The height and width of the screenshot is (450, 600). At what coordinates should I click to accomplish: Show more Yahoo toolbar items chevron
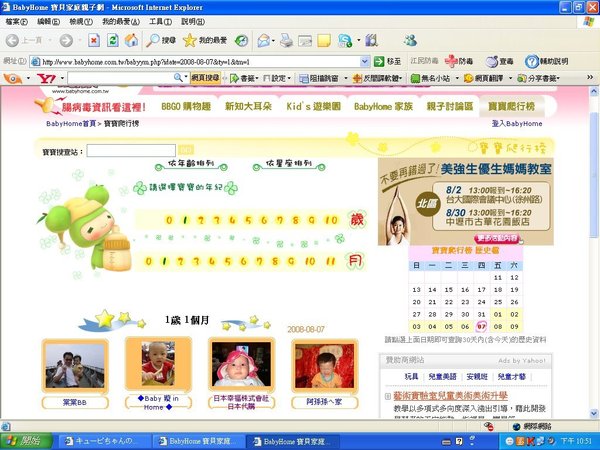(590, 78)
